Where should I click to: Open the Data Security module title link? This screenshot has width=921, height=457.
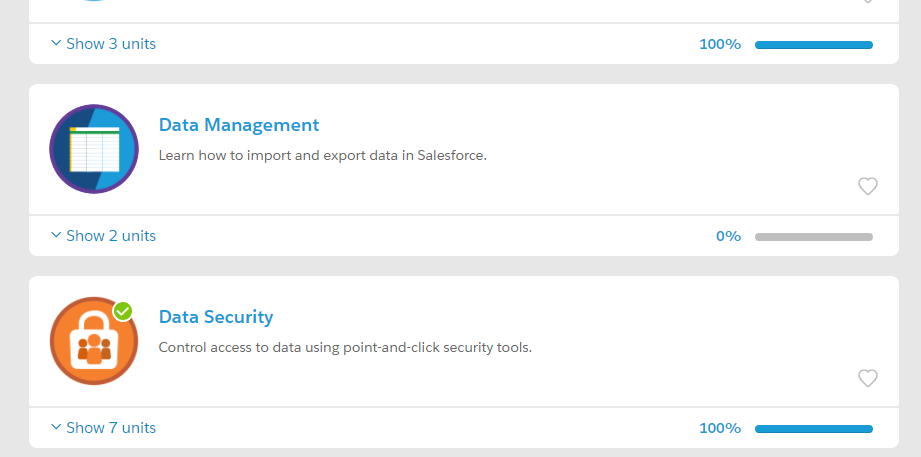point(216,317)
